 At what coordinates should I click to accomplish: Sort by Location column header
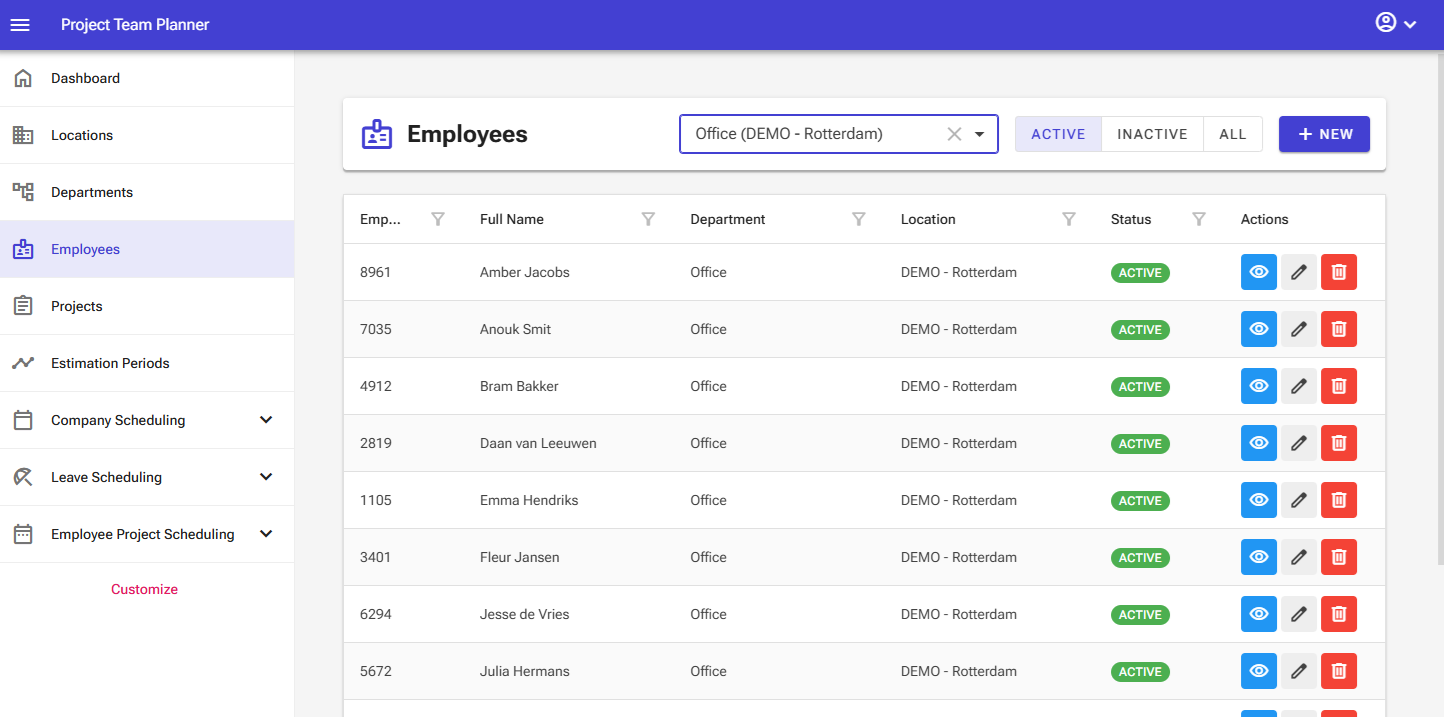pyautogui.click(x=928, y=219)
